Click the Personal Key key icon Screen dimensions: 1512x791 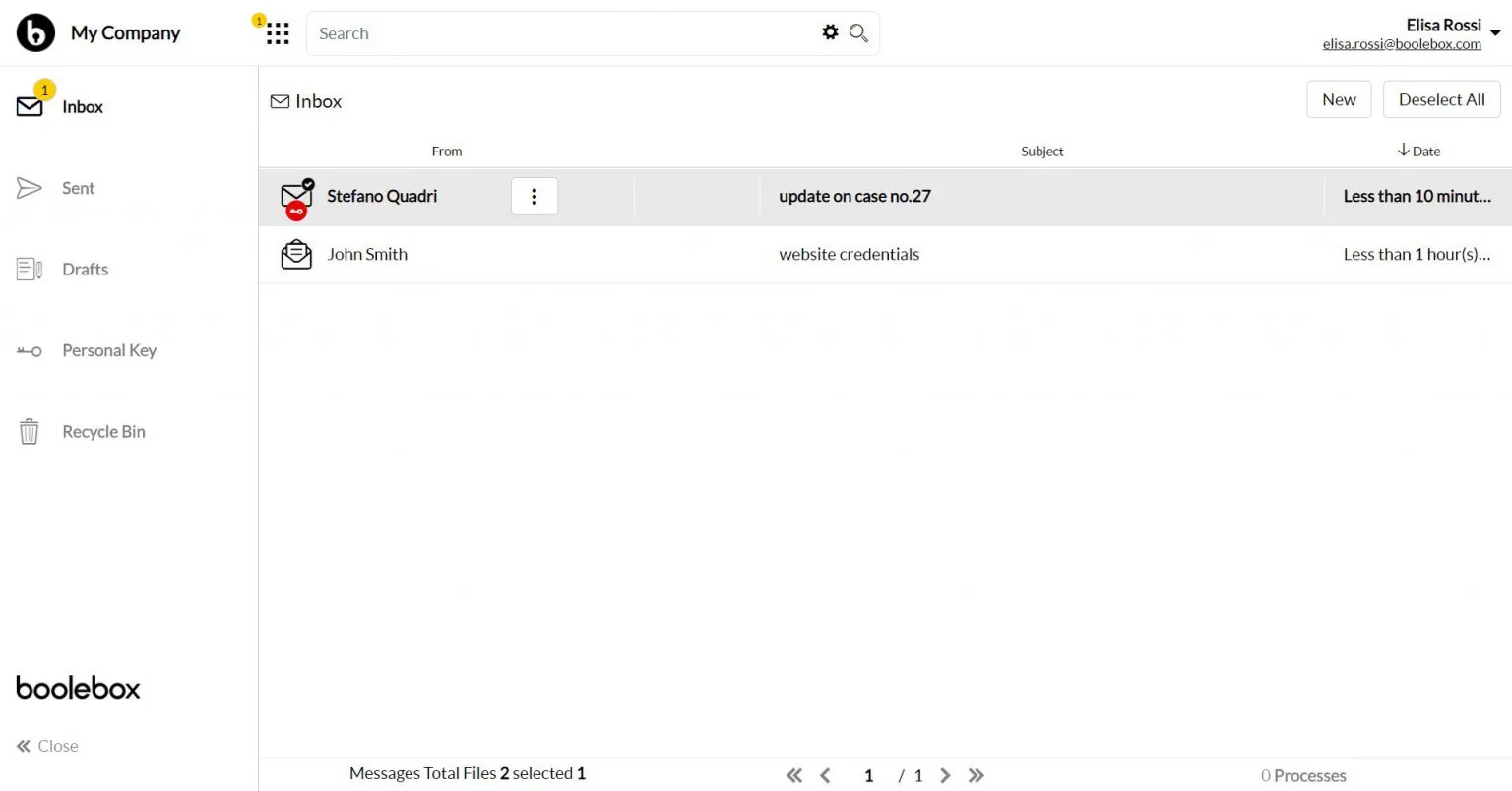click(30, 350)
